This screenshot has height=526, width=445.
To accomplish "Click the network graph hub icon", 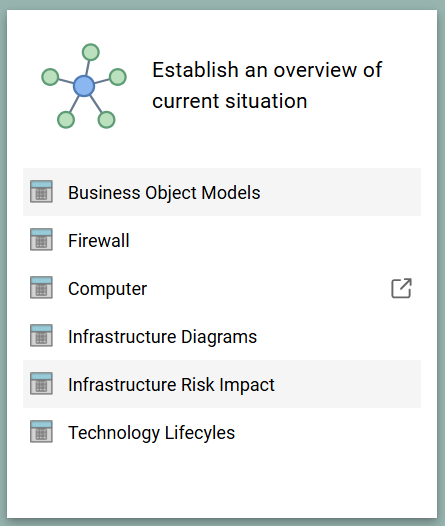I will coord(84,86).
